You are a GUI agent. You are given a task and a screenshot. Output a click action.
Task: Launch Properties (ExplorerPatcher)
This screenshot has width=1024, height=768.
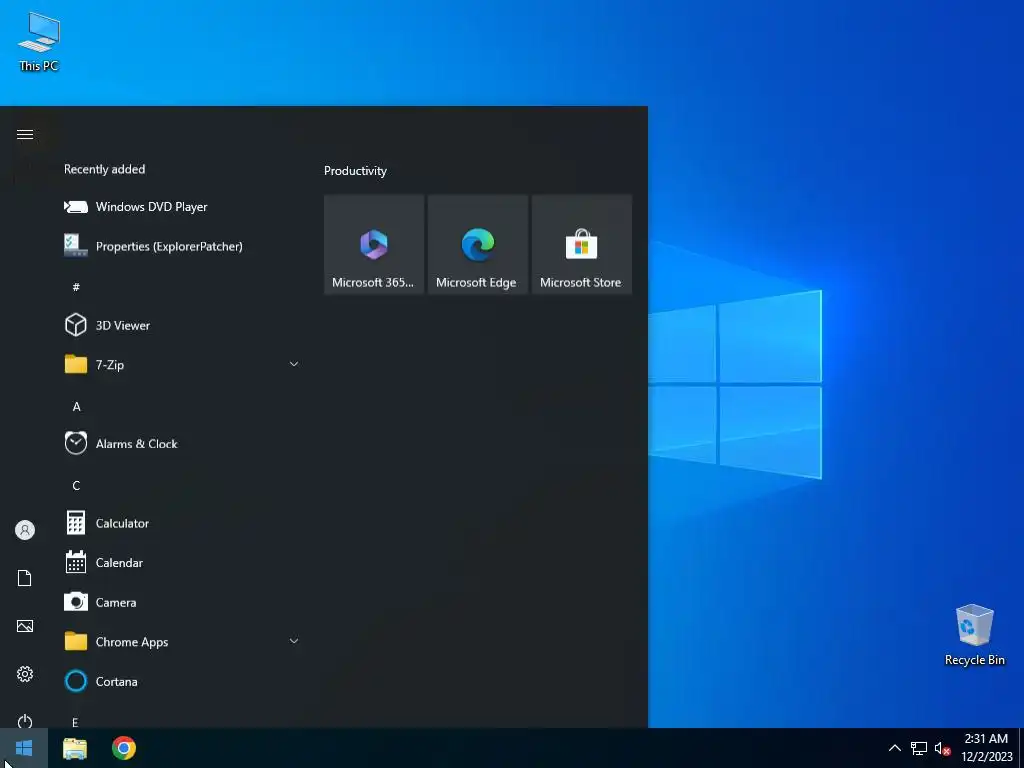[x=183, y=246]
